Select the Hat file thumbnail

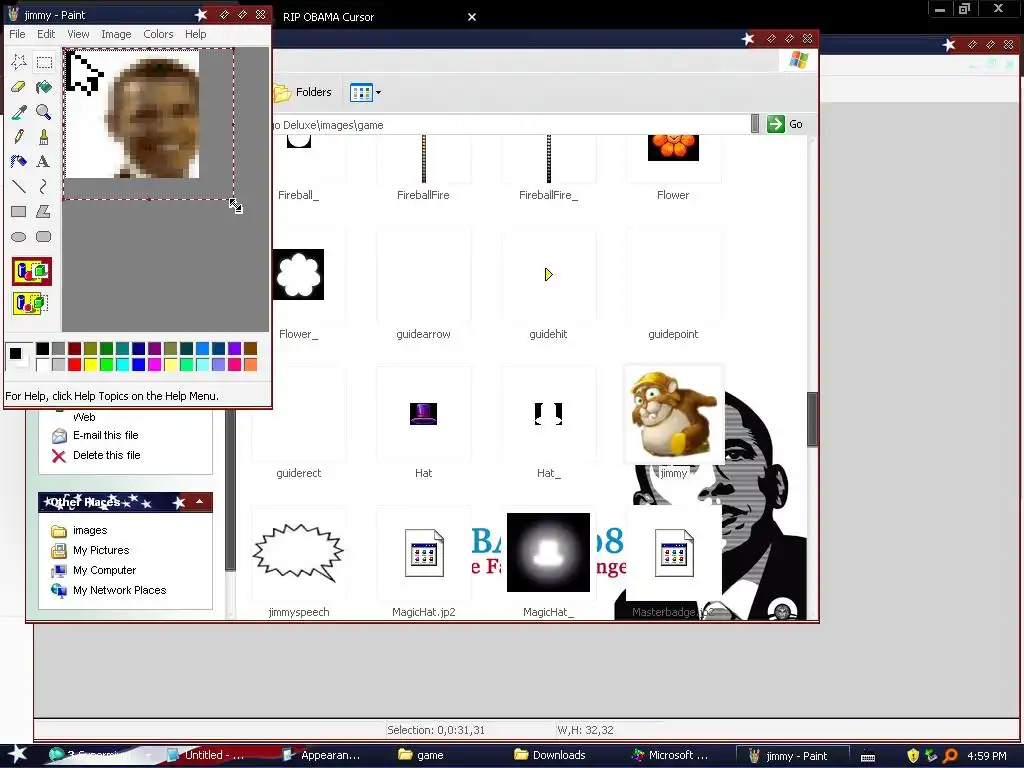(423, 414)
